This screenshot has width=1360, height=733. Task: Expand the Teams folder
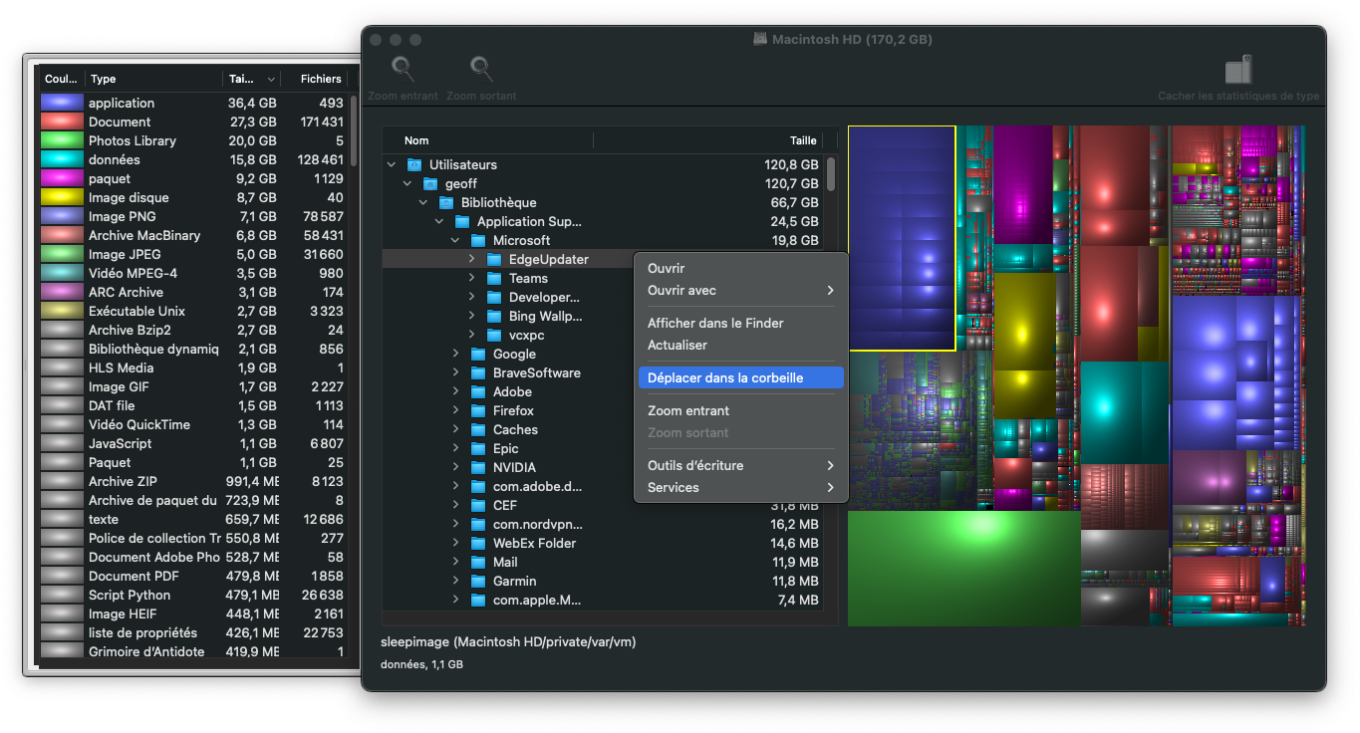pos(472,279)
